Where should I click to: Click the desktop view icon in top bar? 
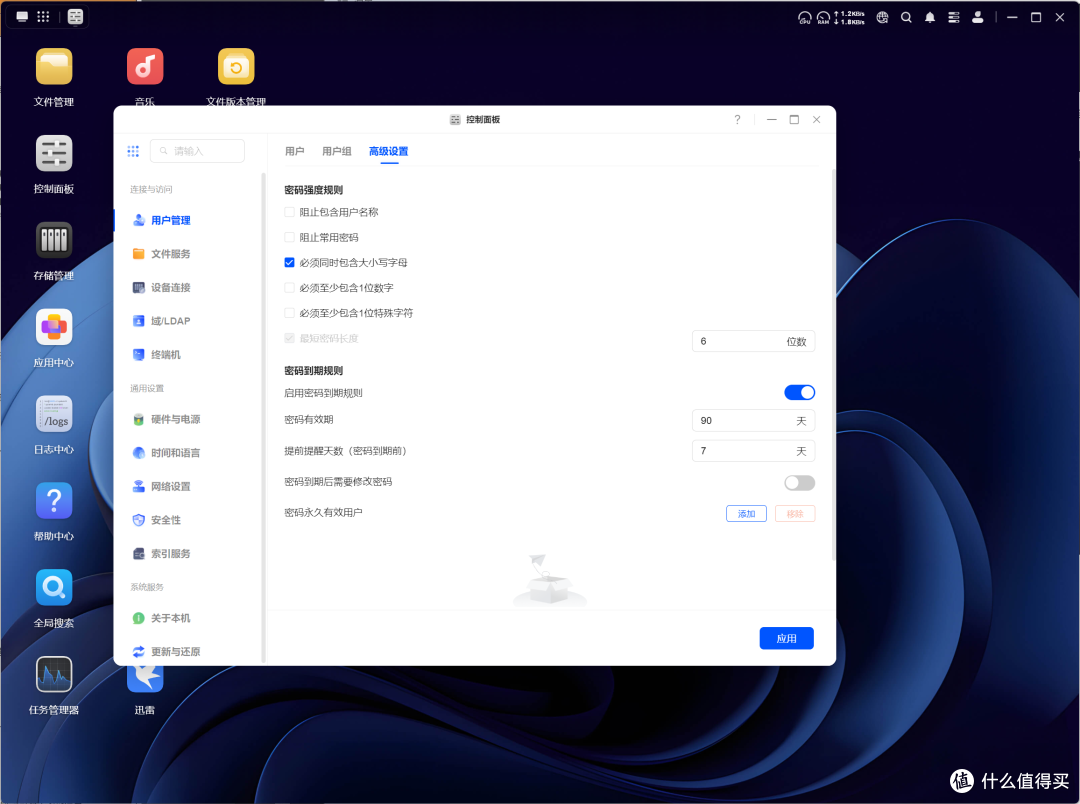[x=22, y=17]
